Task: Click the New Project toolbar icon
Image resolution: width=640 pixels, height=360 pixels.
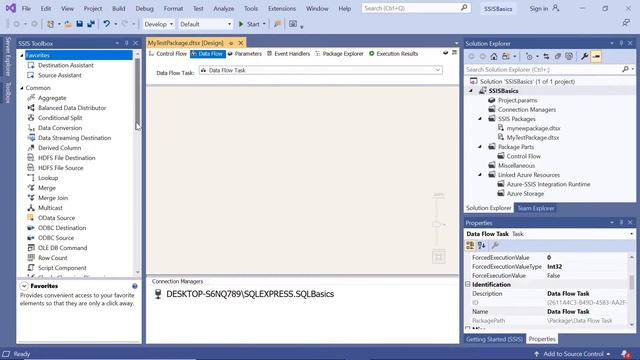Action: point(50,24)
